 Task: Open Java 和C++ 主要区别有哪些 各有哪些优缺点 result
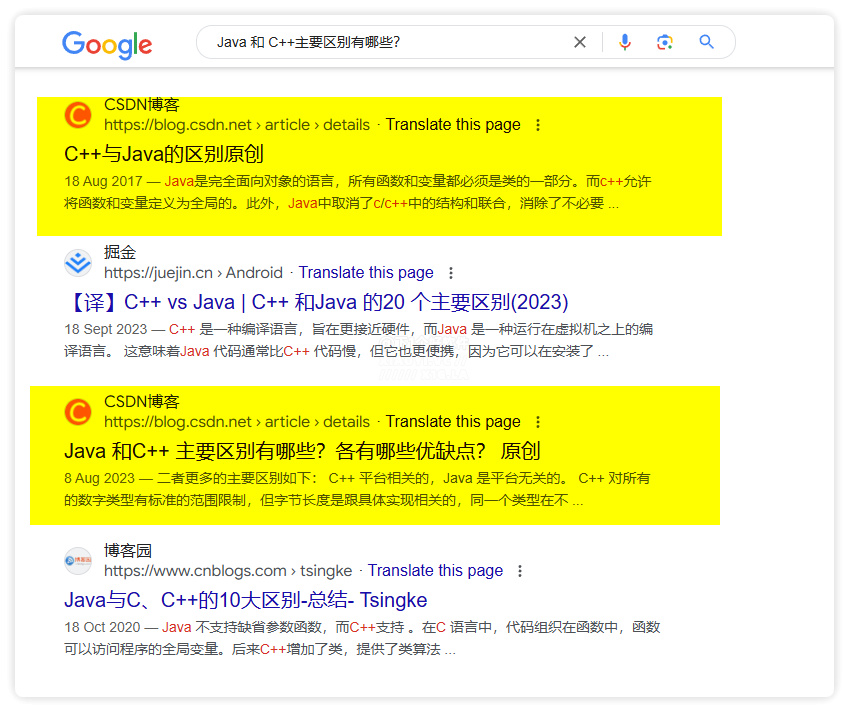pyautogui.click(x=302, y=451)
